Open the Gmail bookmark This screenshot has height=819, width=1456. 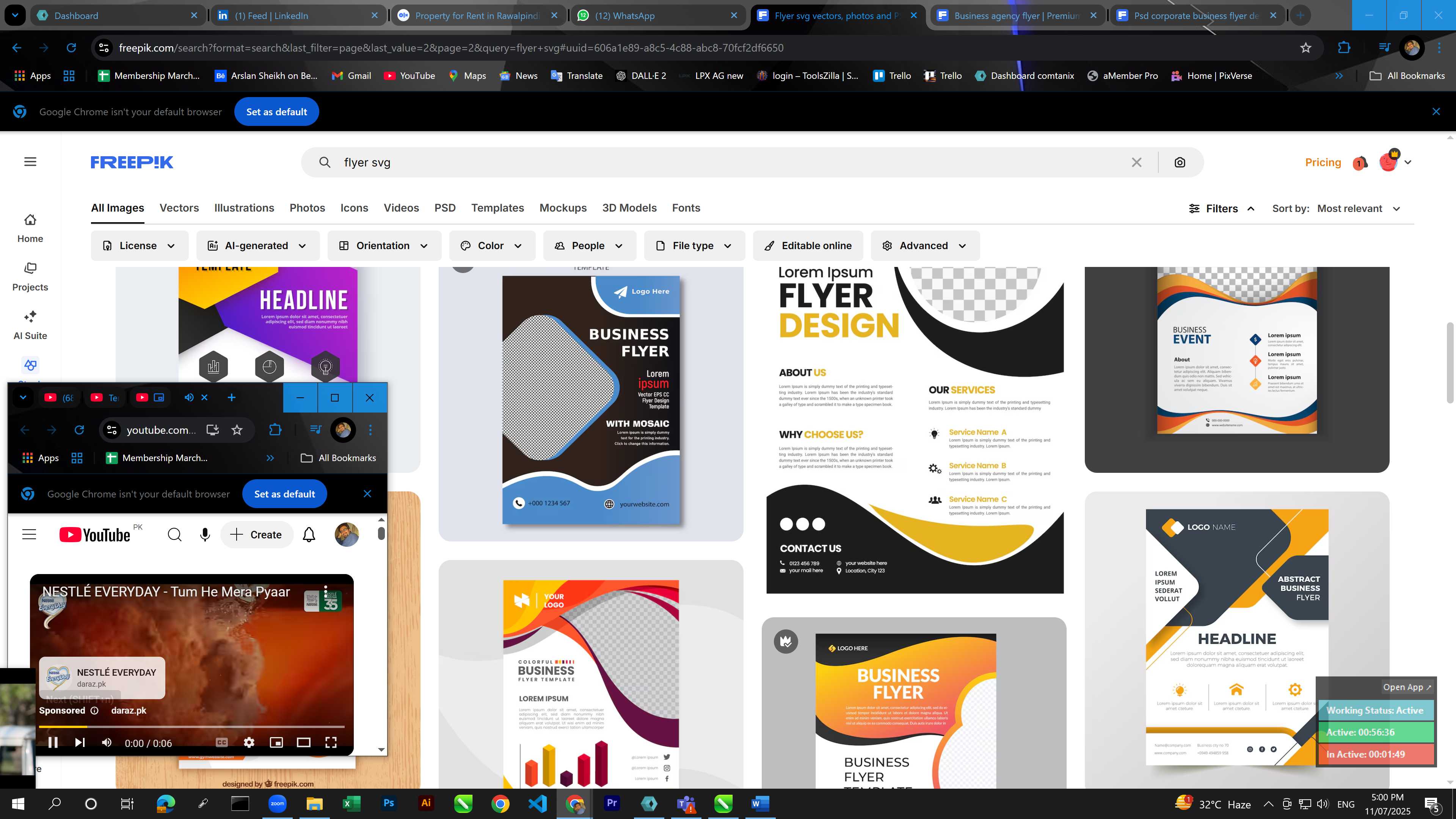[351, 76]
